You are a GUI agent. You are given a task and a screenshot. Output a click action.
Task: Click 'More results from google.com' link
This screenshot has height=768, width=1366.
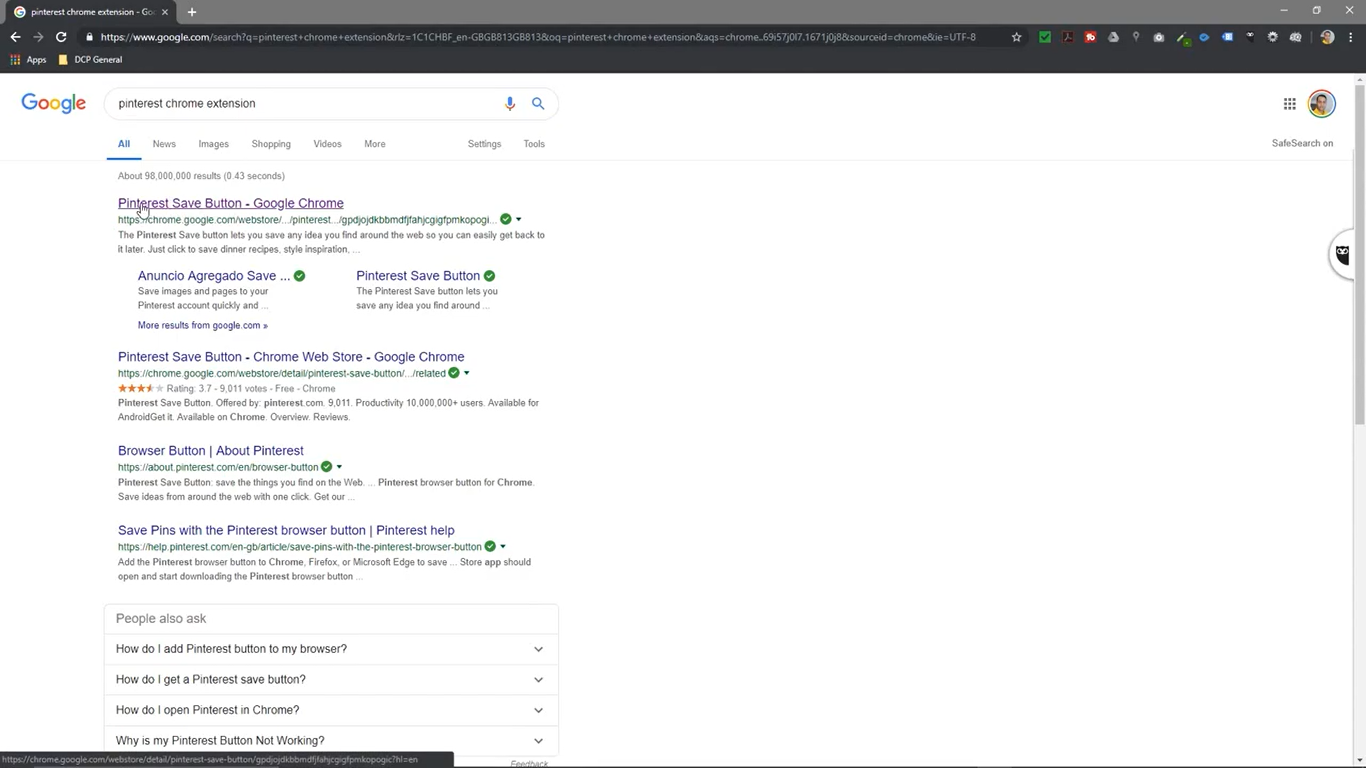click(202, 326)
